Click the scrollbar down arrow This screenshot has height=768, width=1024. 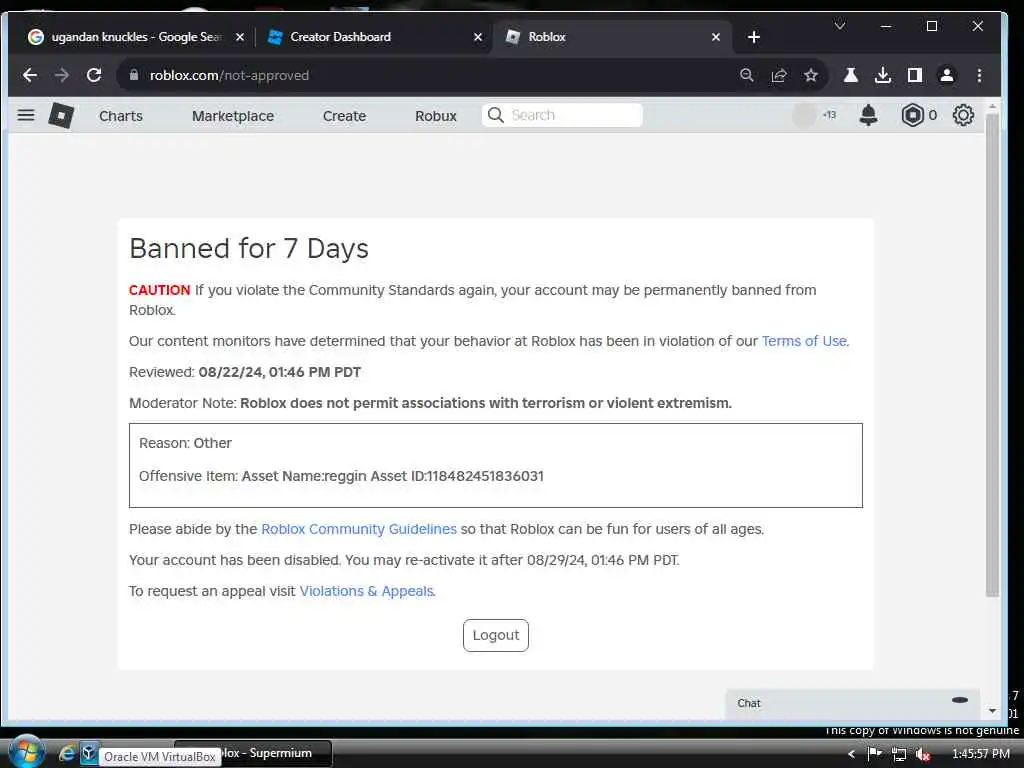click(992, 711)
